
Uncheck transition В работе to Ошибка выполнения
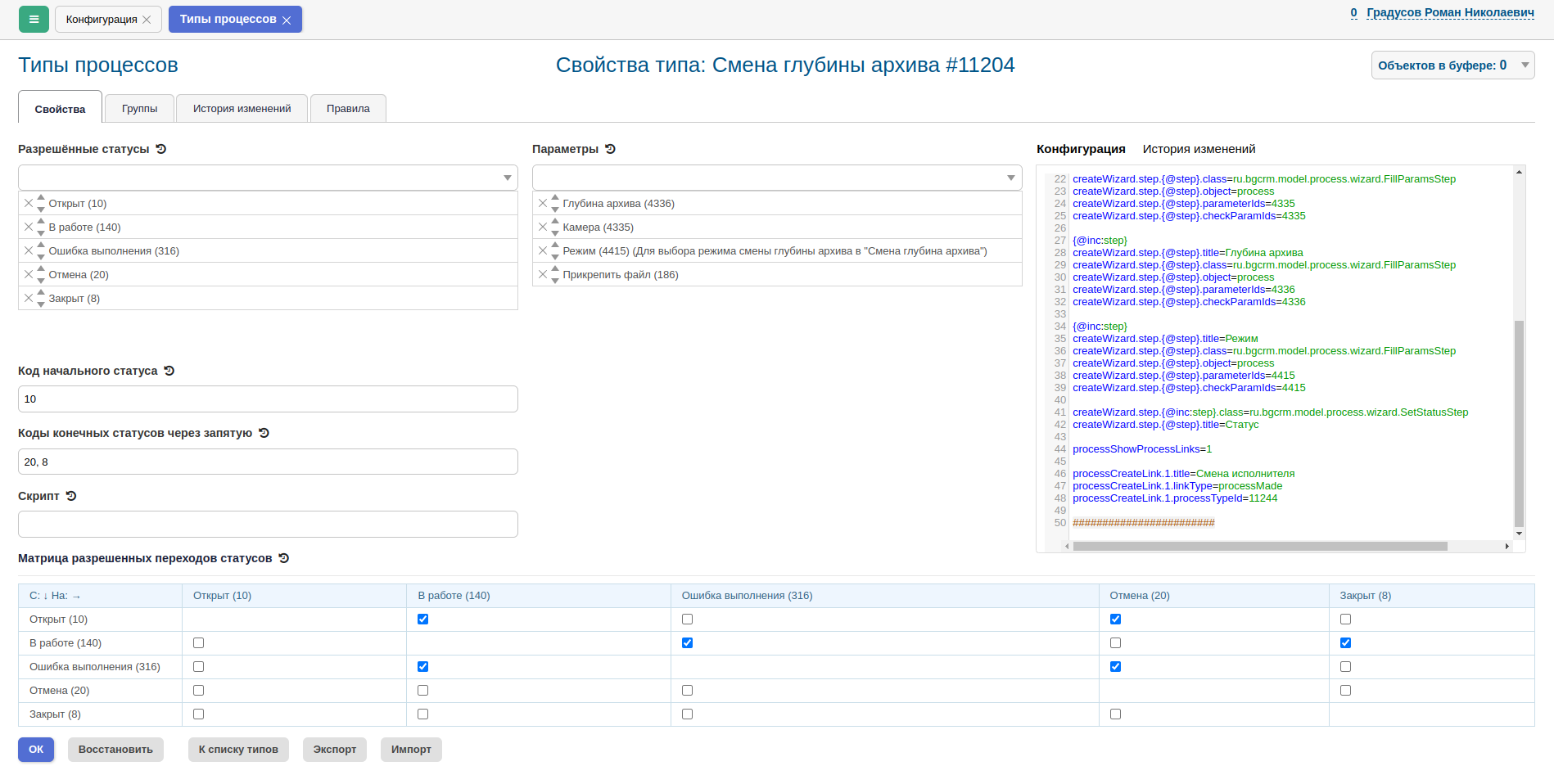(687, 643)
